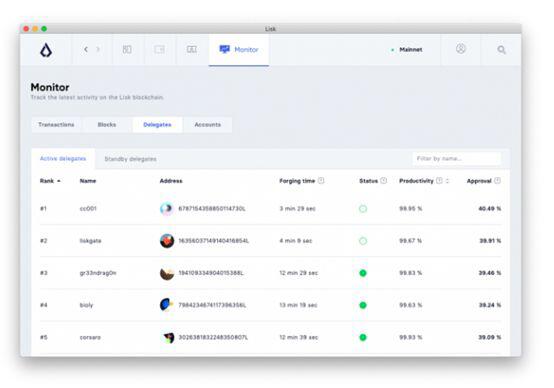The image size is (554, 388).
Task: Click the cc001 delegate name
Action: point(88,208)
